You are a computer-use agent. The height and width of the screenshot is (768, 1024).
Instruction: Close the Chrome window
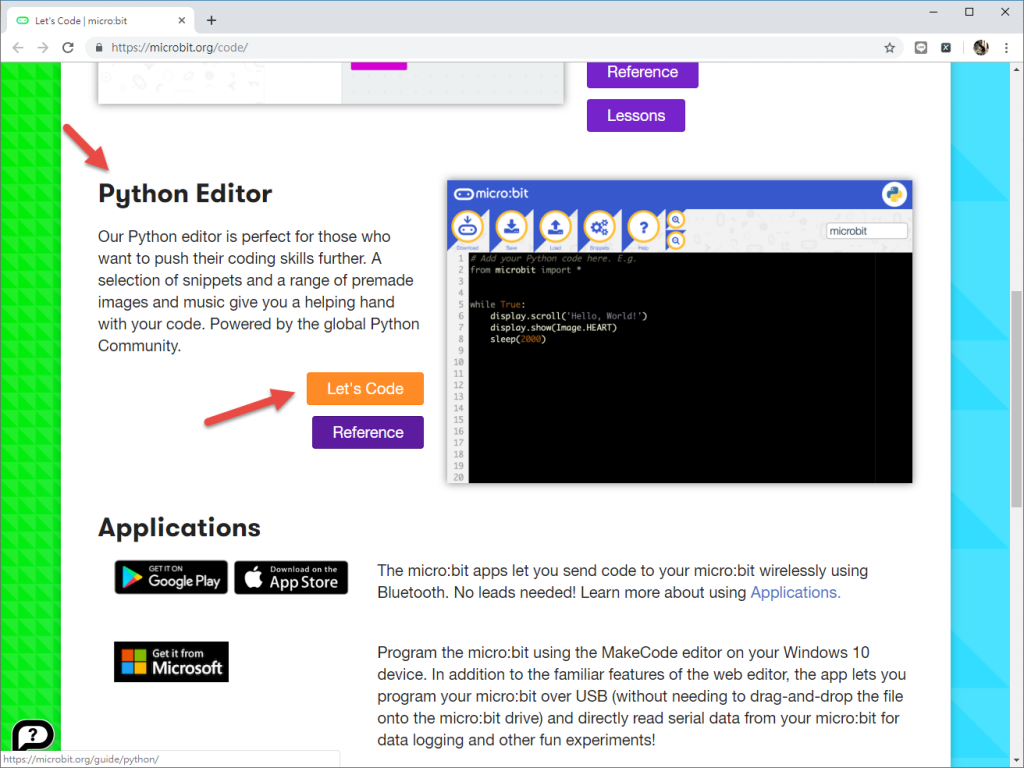tap(1005, 12)
